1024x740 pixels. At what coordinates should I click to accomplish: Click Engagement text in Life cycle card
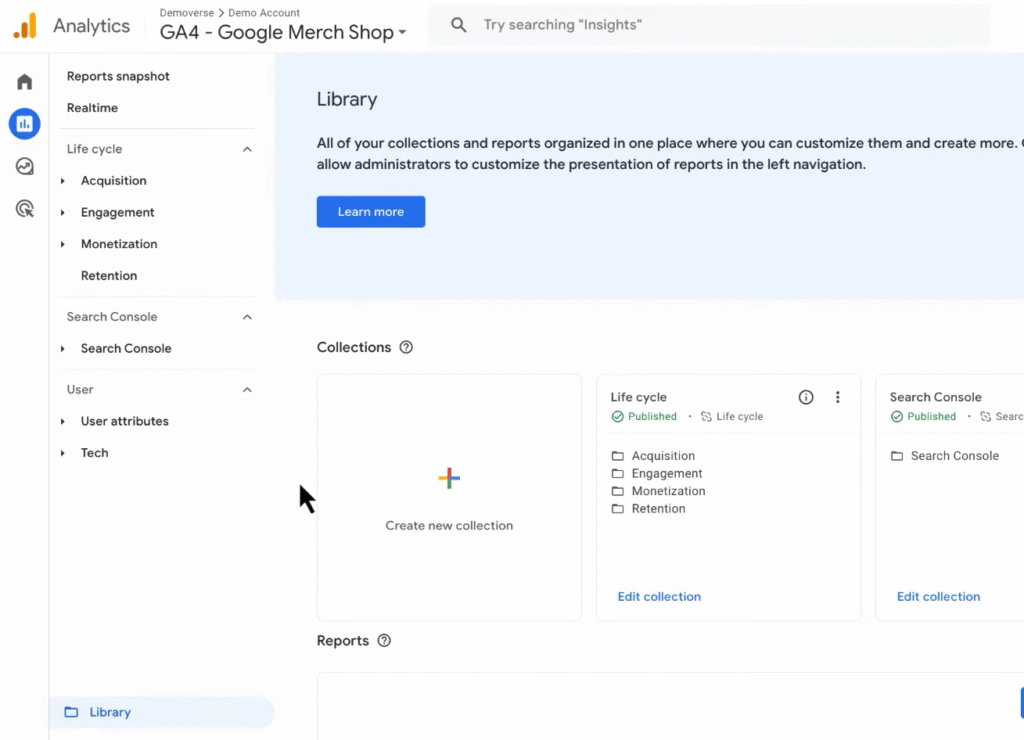point(667,474)
